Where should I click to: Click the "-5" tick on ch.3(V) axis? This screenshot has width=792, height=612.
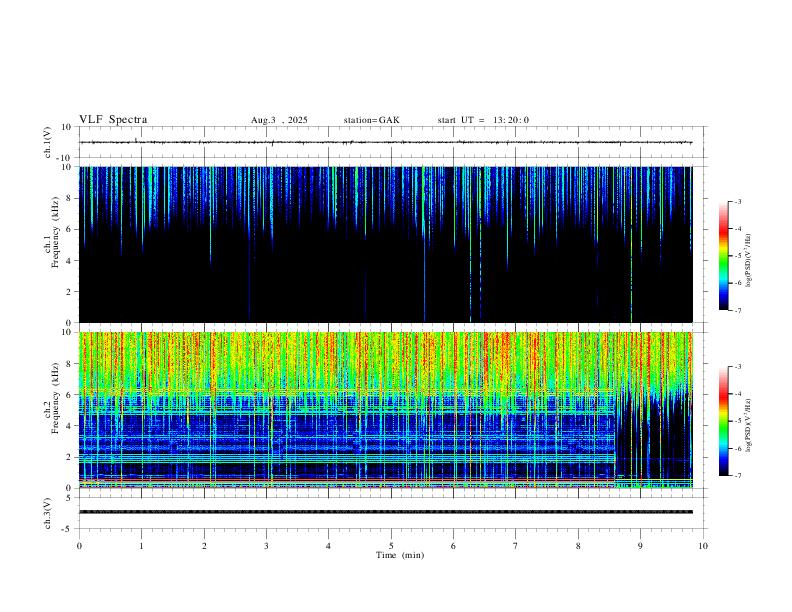[x=67, y=529]
